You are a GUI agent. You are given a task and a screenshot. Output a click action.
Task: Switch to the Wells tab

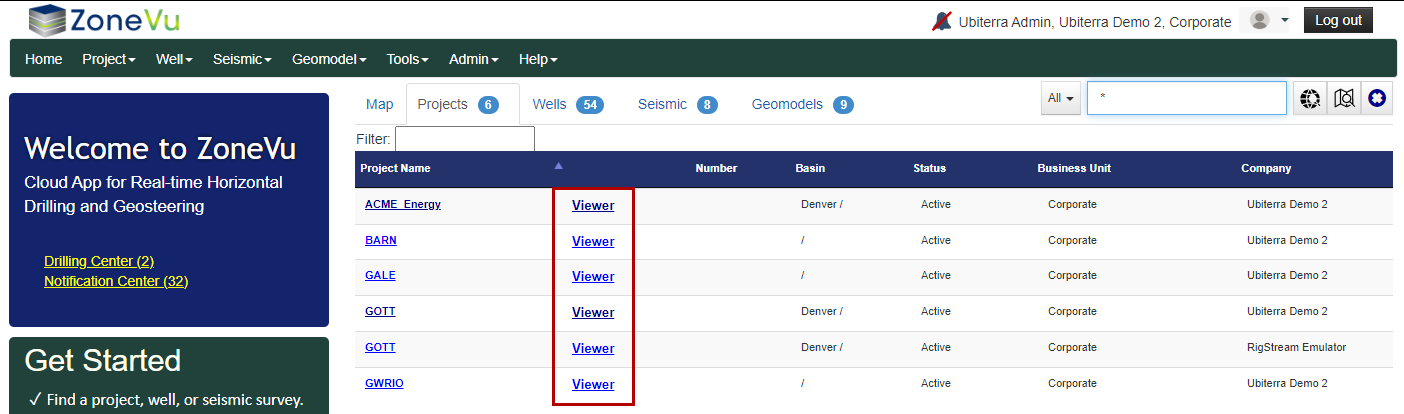pos(568,104)
